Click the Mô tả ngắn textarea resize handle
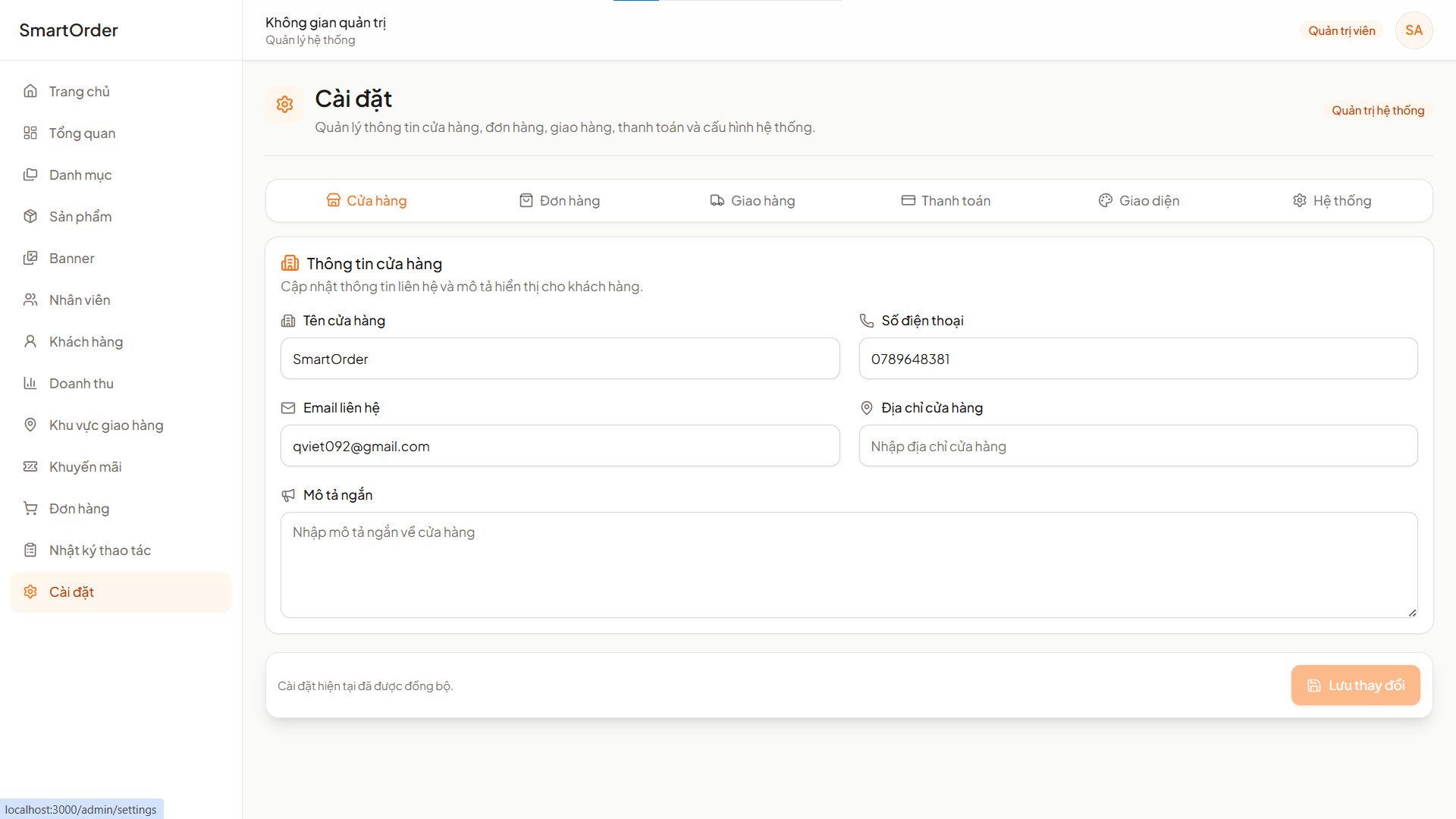 (x=1412, y=612)
